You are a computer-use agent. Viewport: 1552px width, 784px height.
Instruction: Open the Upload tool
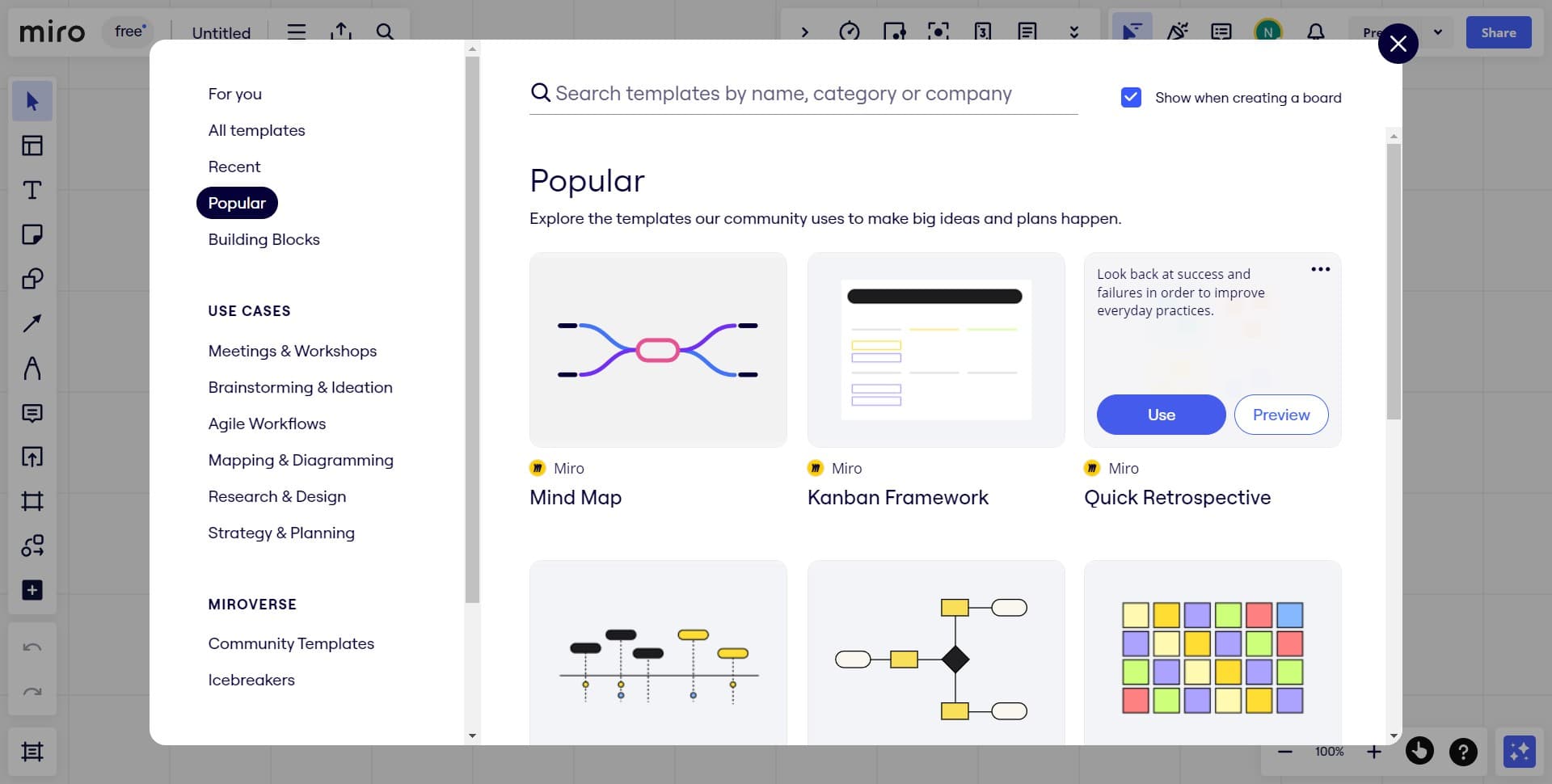coord(32,457)
